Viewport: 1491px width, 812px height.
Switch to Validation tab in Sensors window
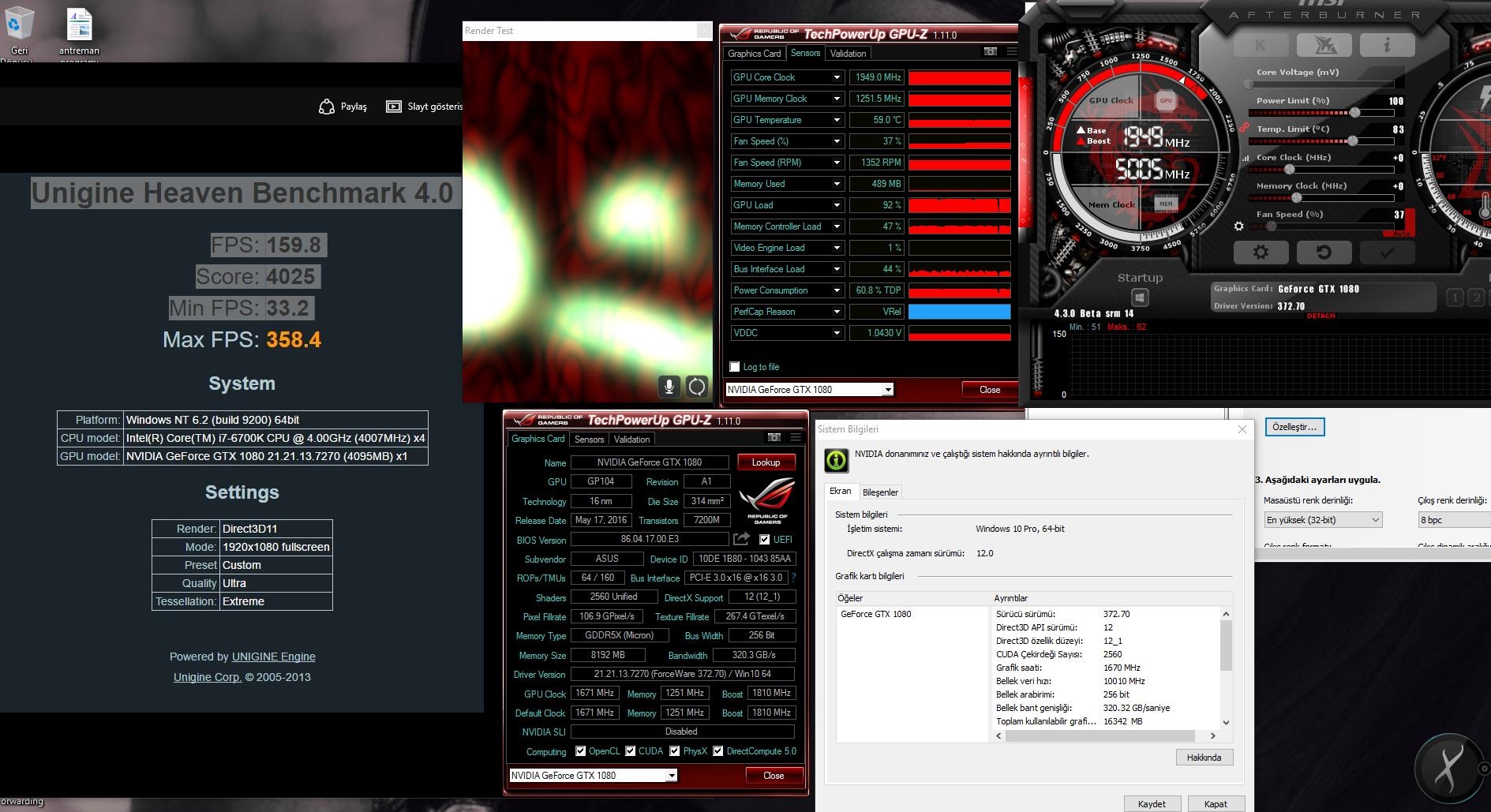click(848, 54)
